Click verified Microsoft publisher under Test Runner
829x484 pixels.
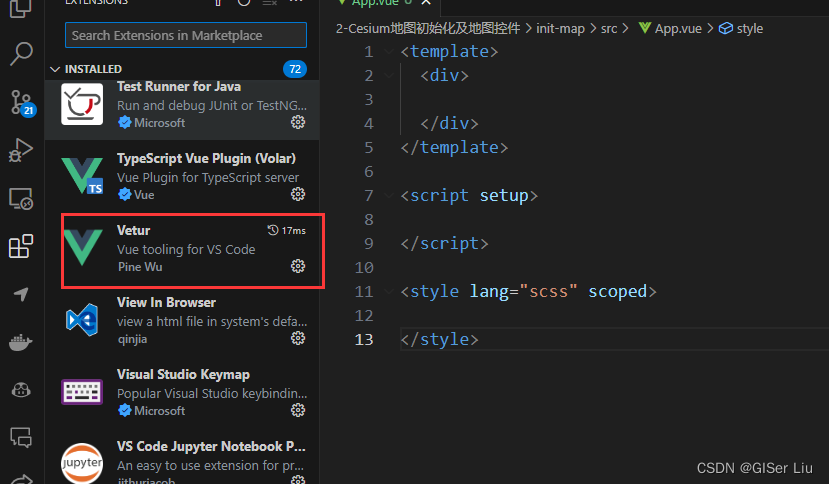[152, 123]
